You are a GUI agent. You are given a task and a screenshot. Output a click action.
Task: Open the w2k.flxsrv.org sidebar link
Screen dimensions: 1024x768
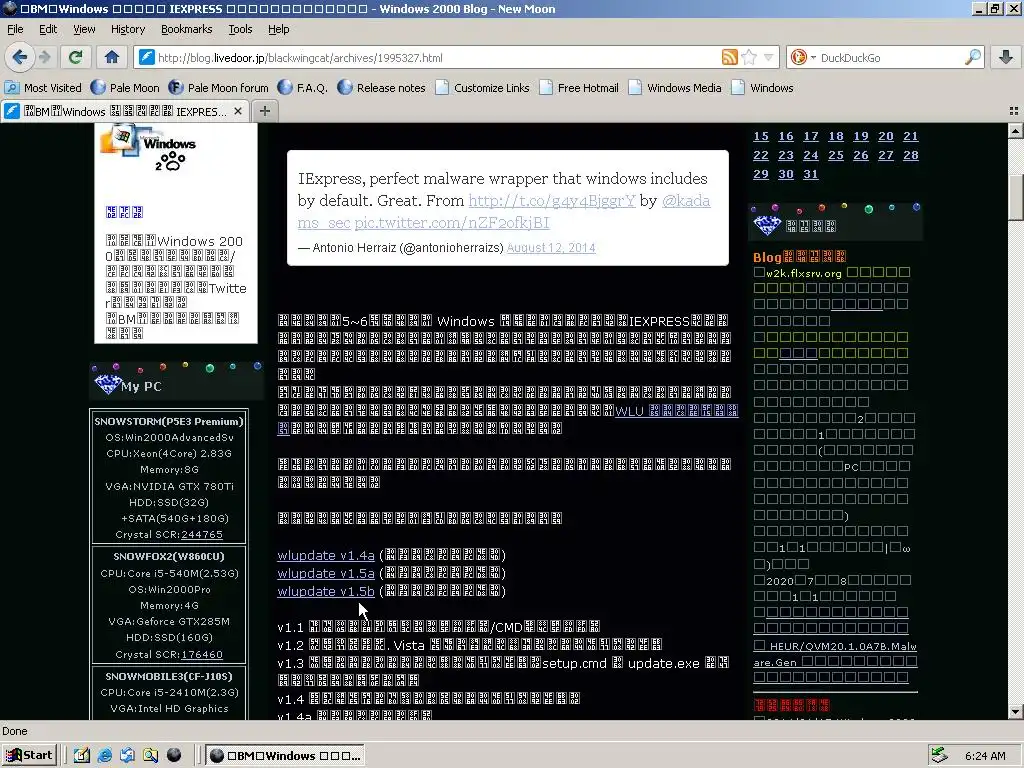tap(804, 273)
